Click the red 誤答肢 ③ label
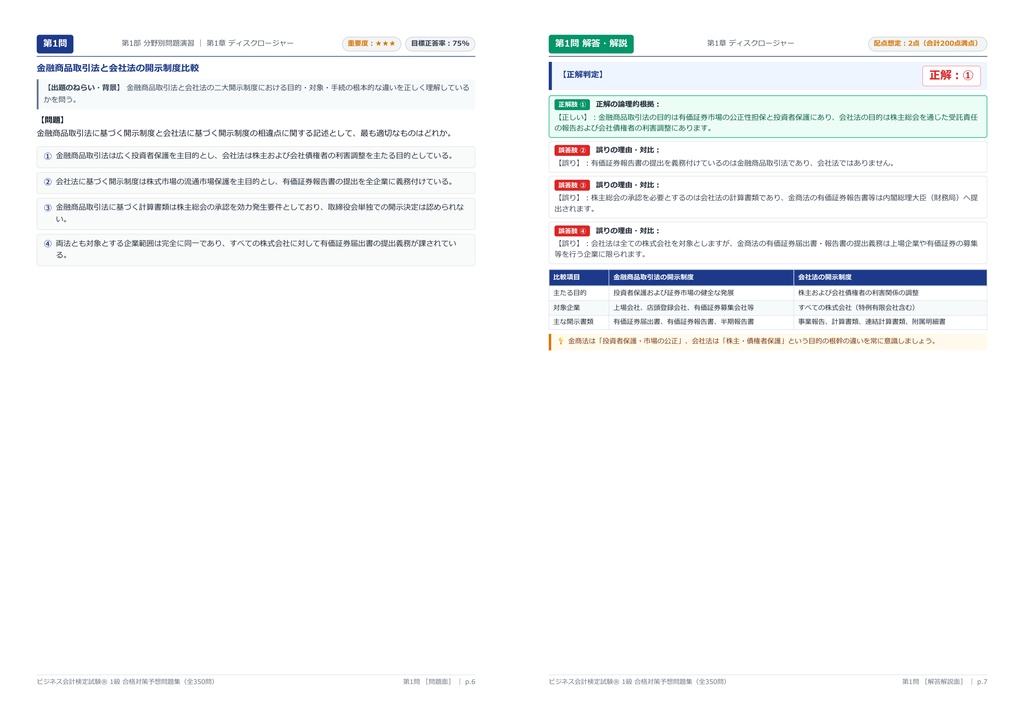The height and width of the screenshot is (724, 1024). click(572, 185)
